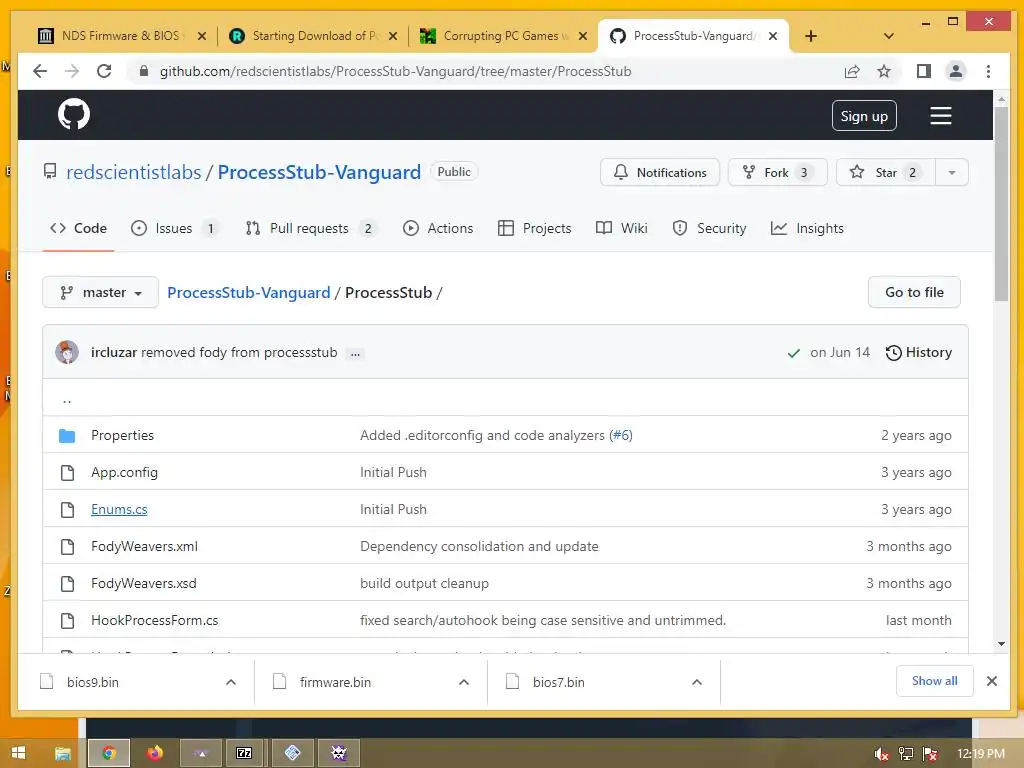Click the GitHub Octocat logo
This screenshot has width=1024, height=768.
click(x=74, y=114)
